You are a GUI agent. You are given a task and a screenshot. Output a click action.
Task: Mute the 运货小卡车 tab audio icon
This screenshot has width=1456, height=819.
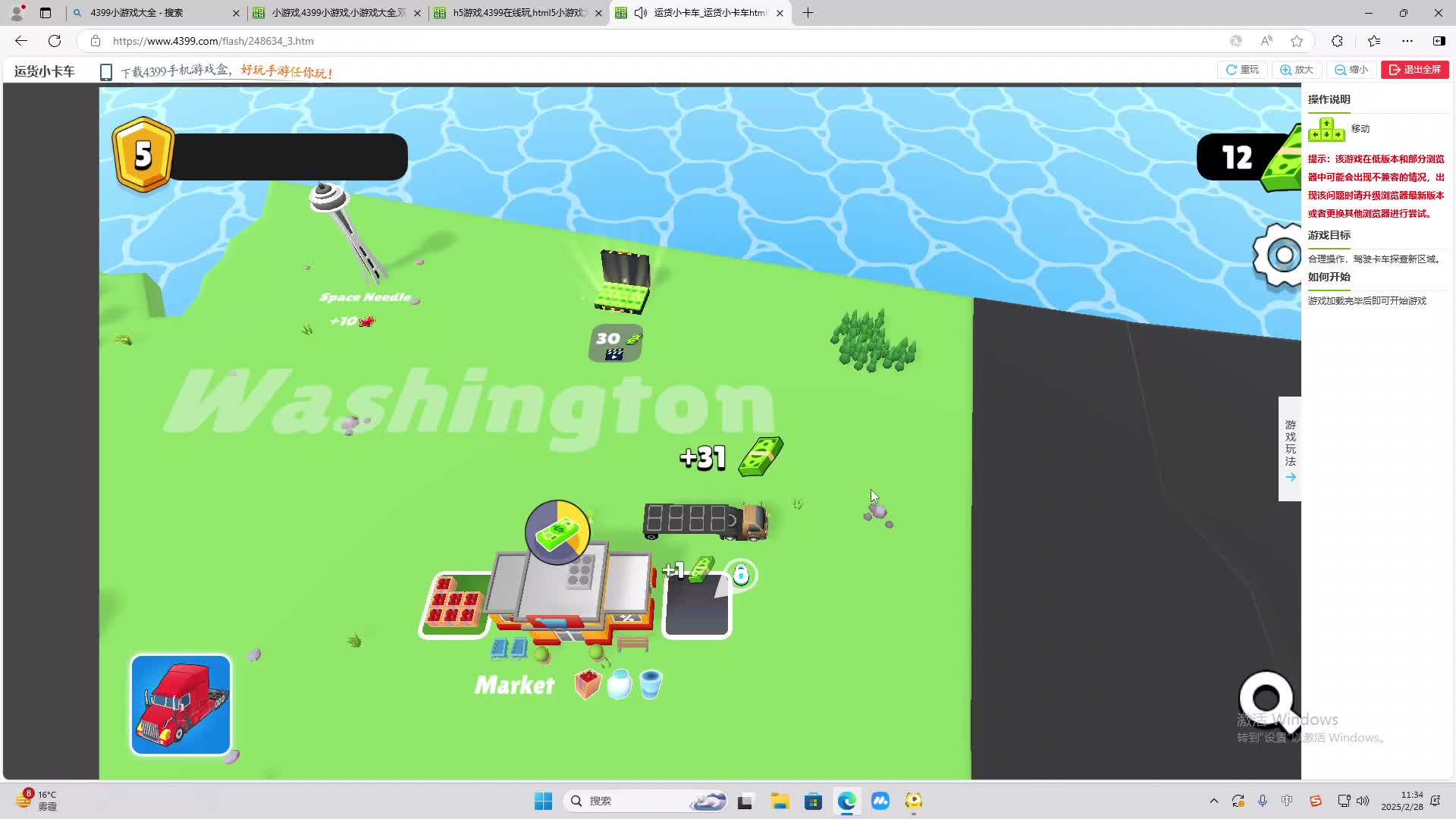(x=641, y=13)
